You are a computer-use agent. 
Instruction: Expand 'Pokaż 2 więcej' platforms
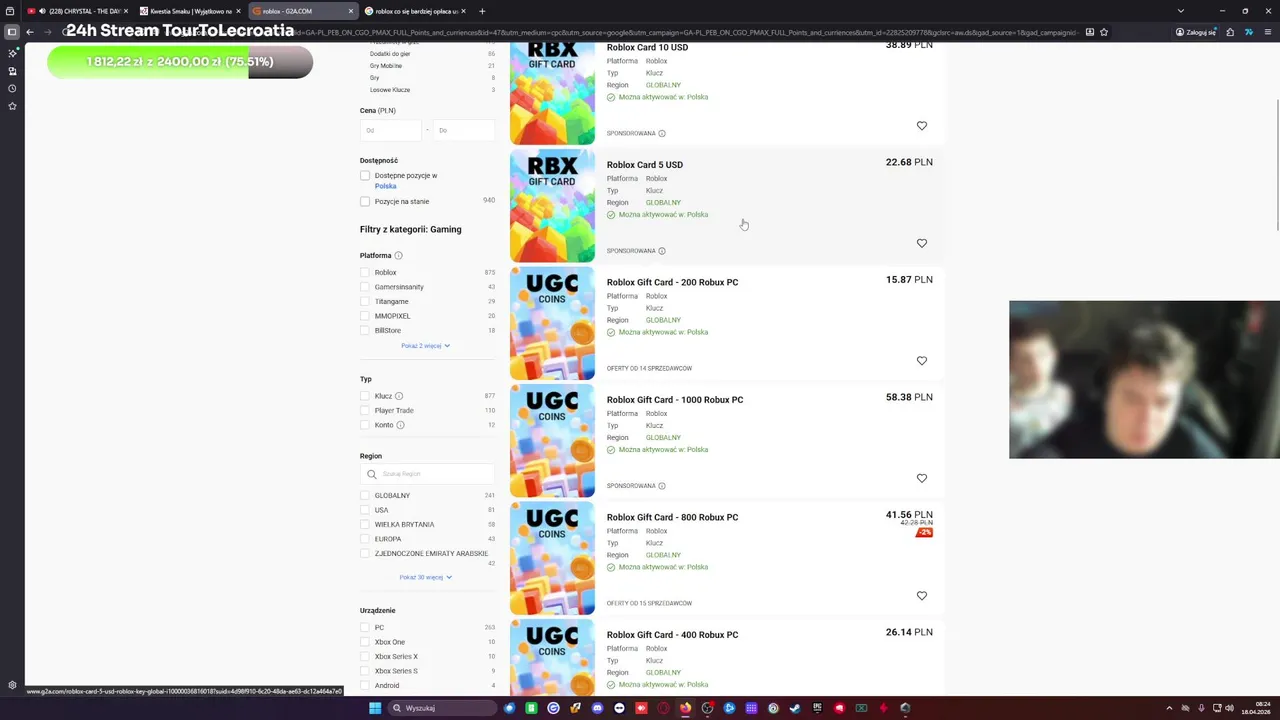[x=426, y=346]
